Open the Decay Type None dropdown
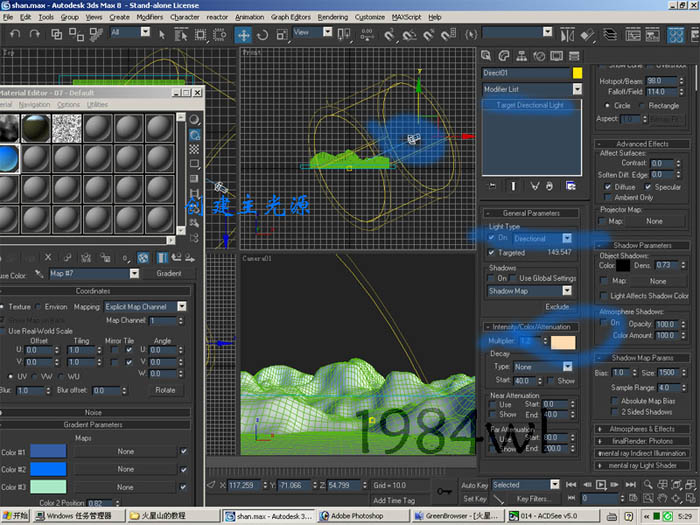 click(567, 367)
